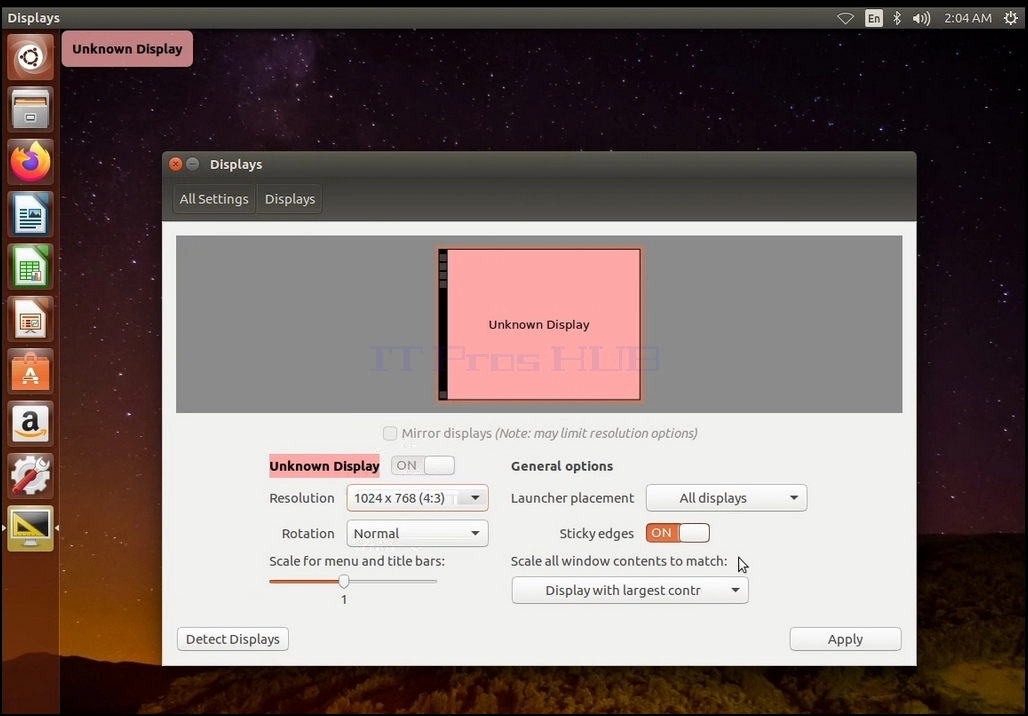The width and height of the screenshot is (1028, 716).
Task: Open Launcher placement All displays dropdown
Action: click(x=726, y=498)
